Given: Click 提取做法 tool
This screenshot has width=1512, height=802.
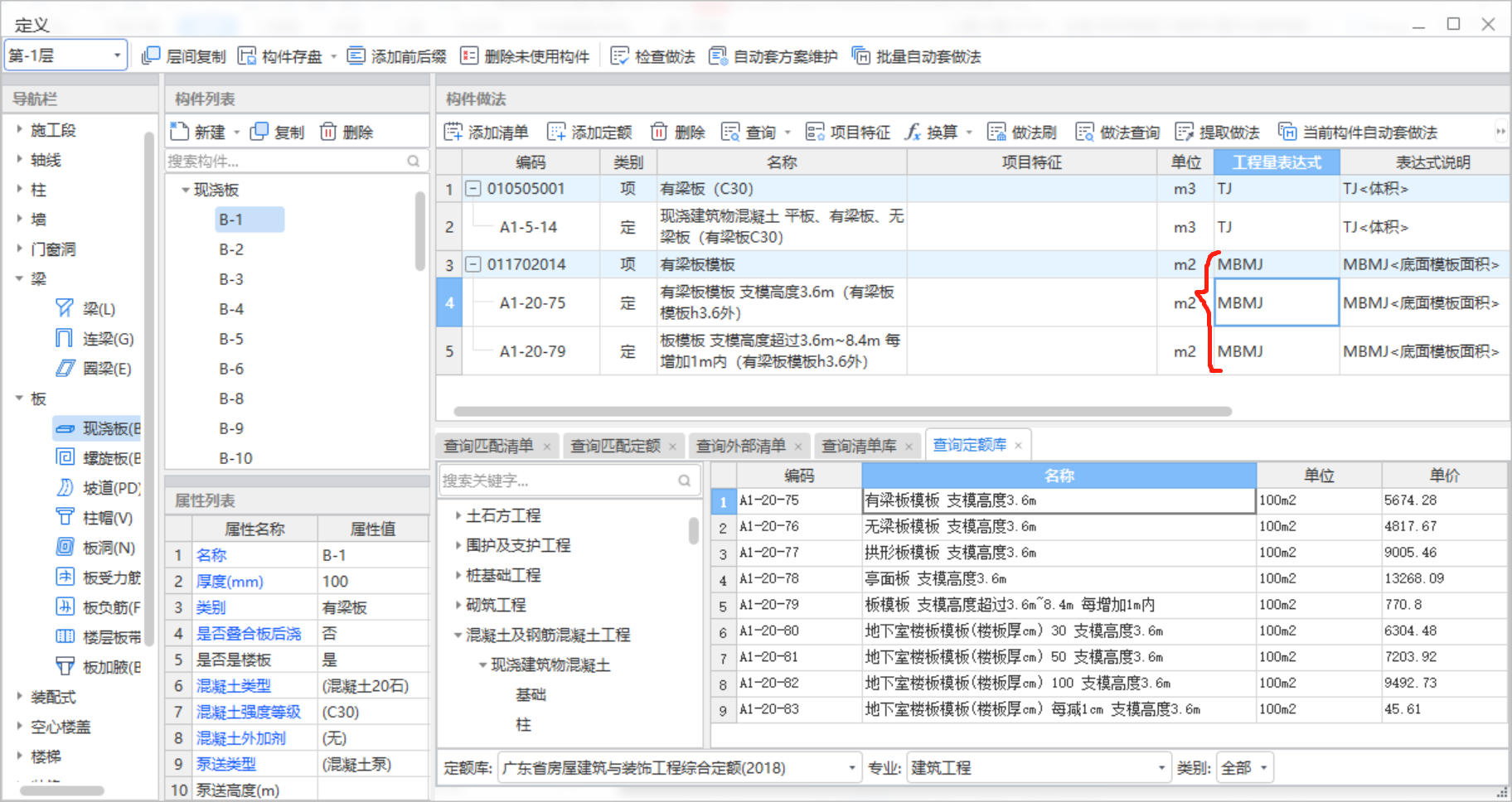Looking at the screenshot, I should pyautogui.click(x=1217, y=132).
